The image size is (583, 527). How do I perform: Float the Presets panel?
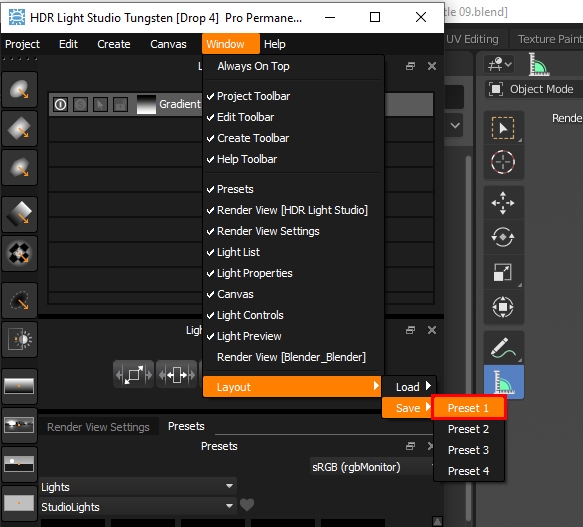[410, 446]
